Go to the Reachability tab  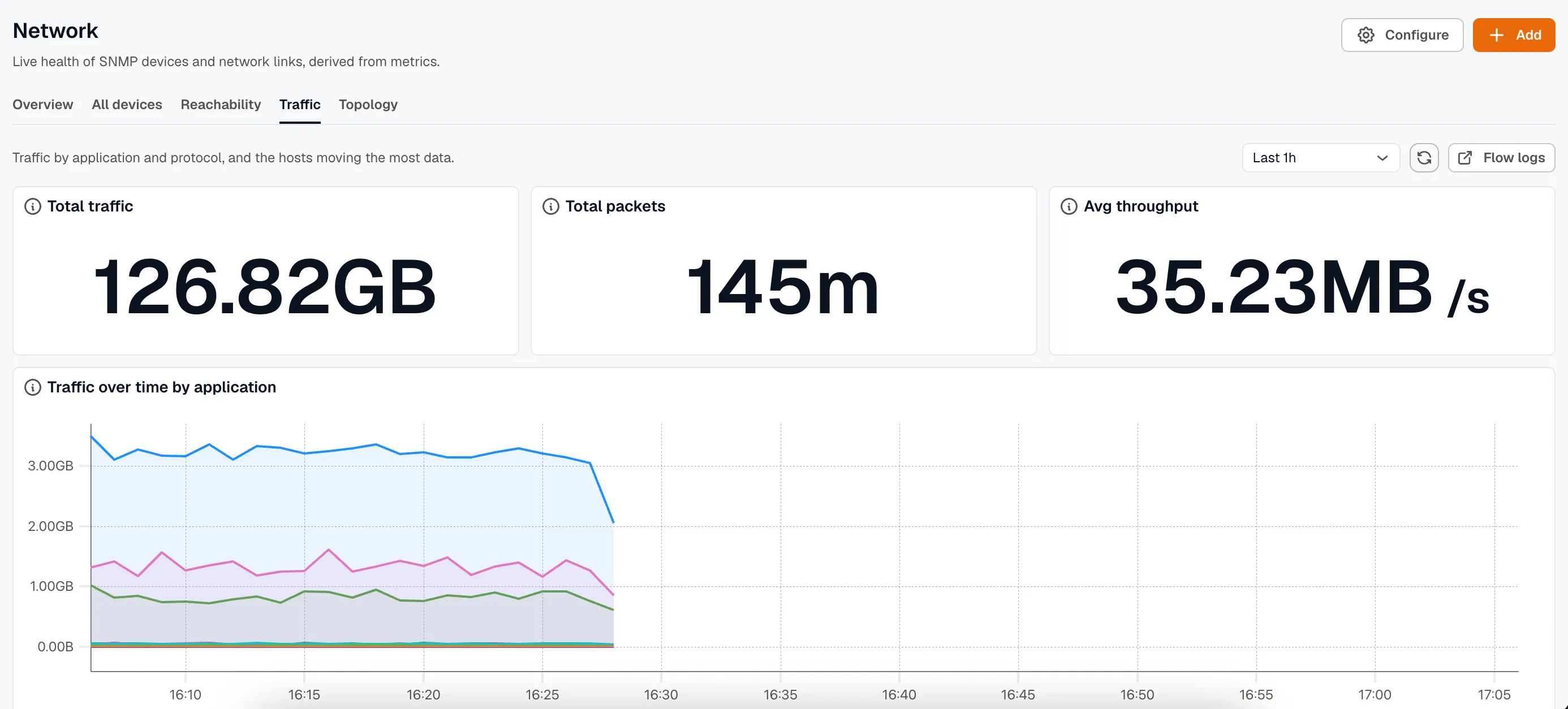[x=221, y=105]
